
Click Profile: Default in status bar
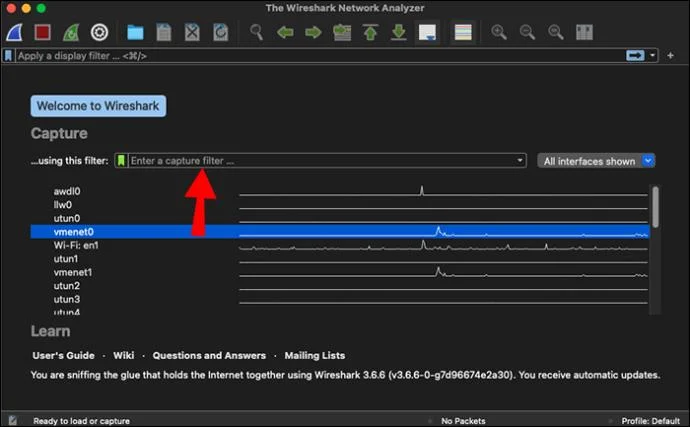650,421
